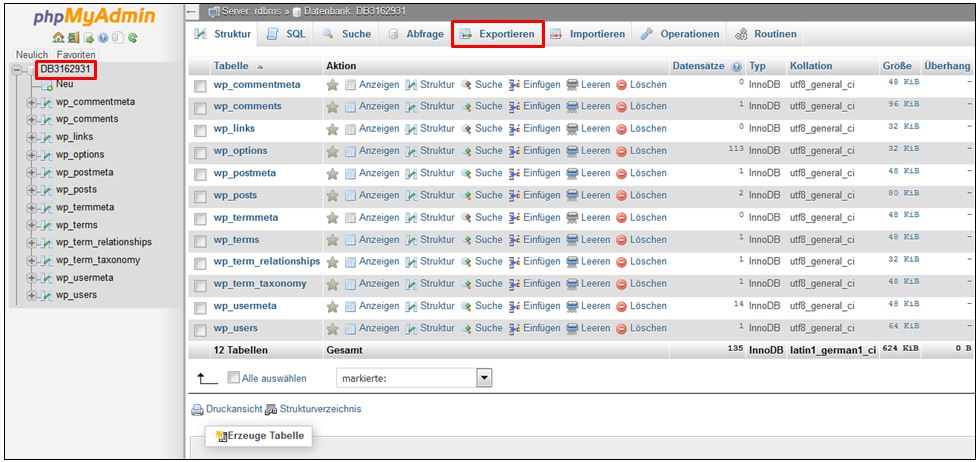Expand wp_posts in the sidebar tree

[x=32, y=190]
